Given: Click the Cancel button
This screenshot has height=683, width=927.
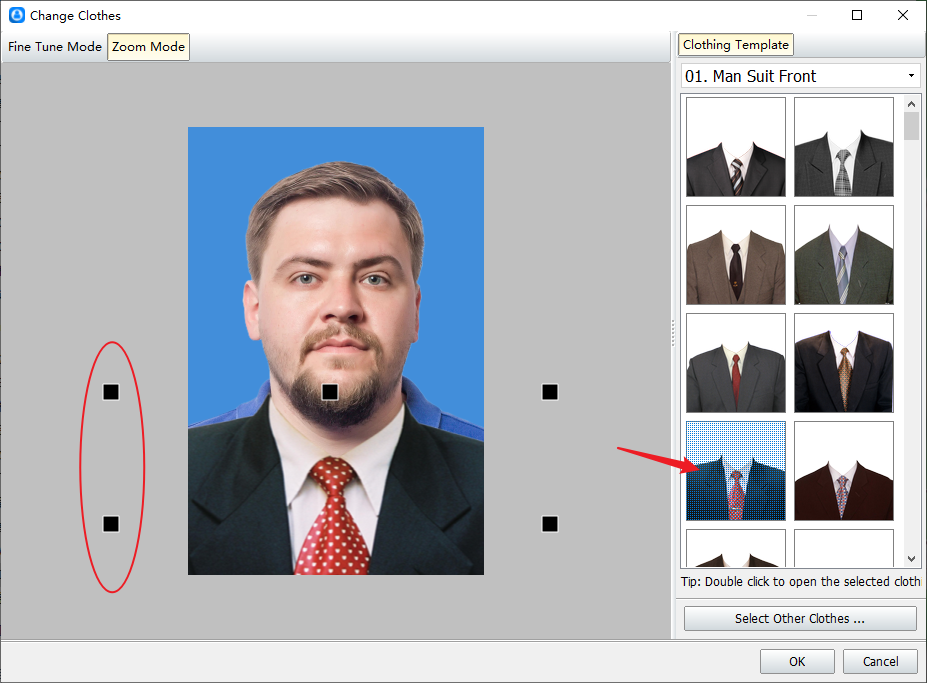Looking at the screenshot, I should pyautogui.click(x=880, y=661).
